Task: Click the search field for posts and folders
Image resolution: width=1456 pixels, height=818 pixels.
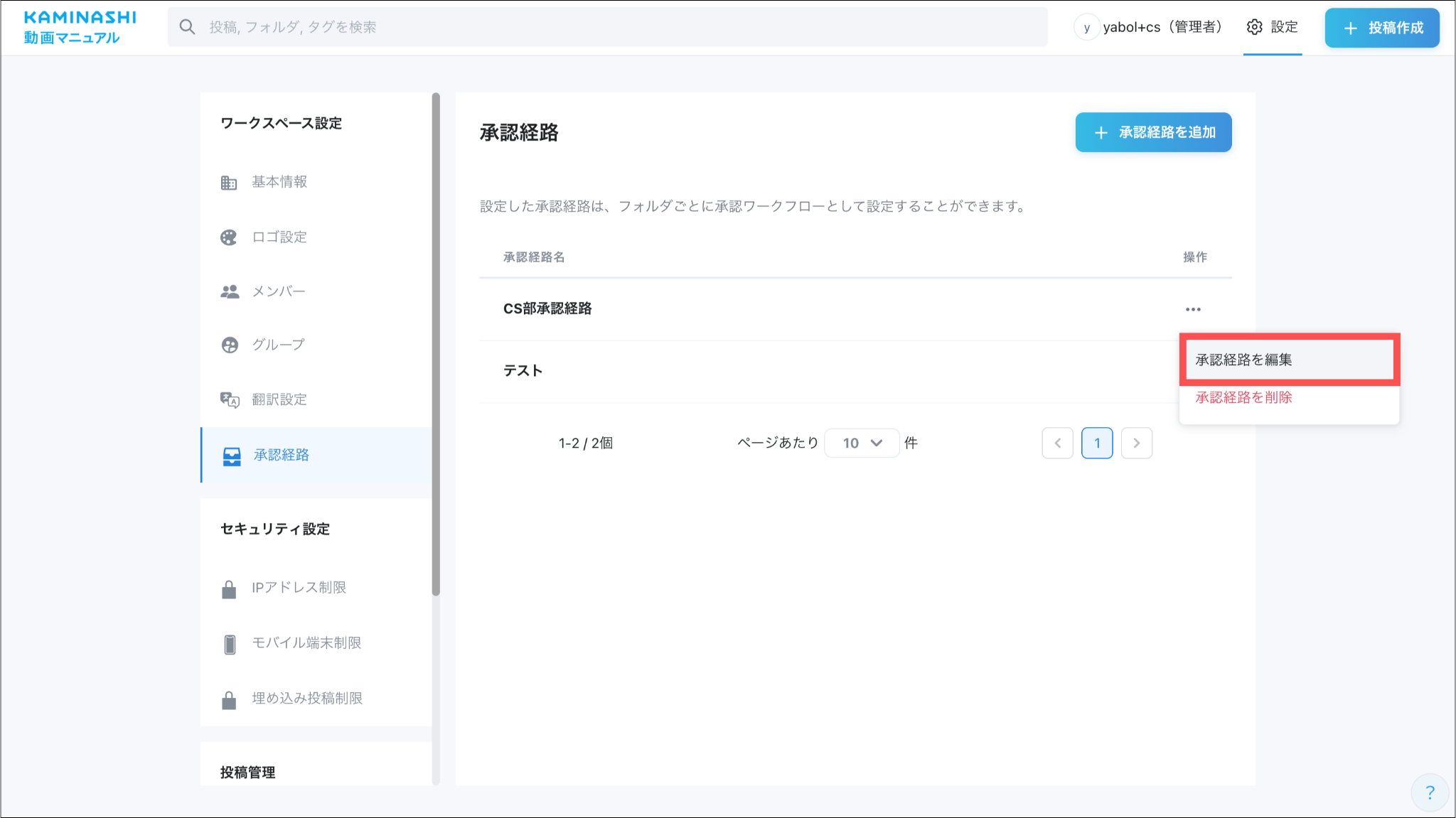Action: (x=608, y=27)
